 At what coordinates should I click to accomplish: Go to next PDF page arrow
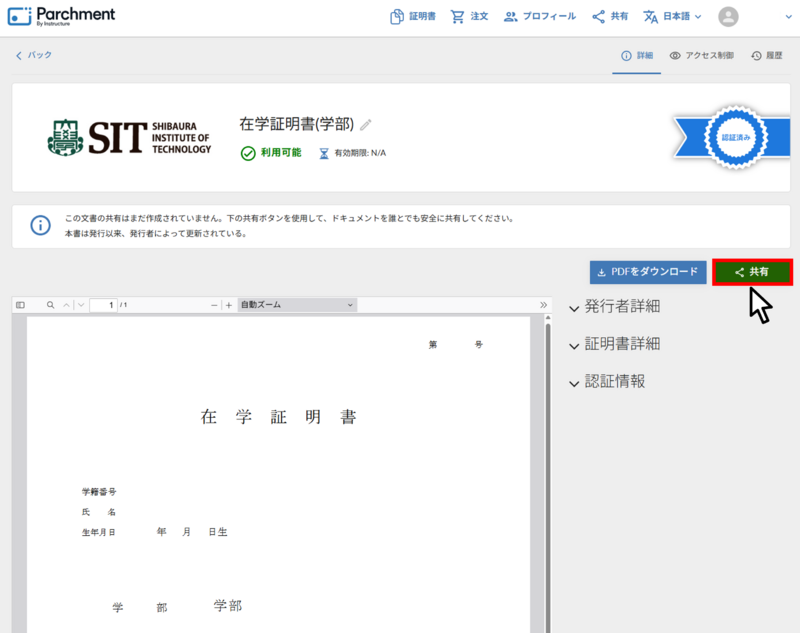(x=81, y=305)
